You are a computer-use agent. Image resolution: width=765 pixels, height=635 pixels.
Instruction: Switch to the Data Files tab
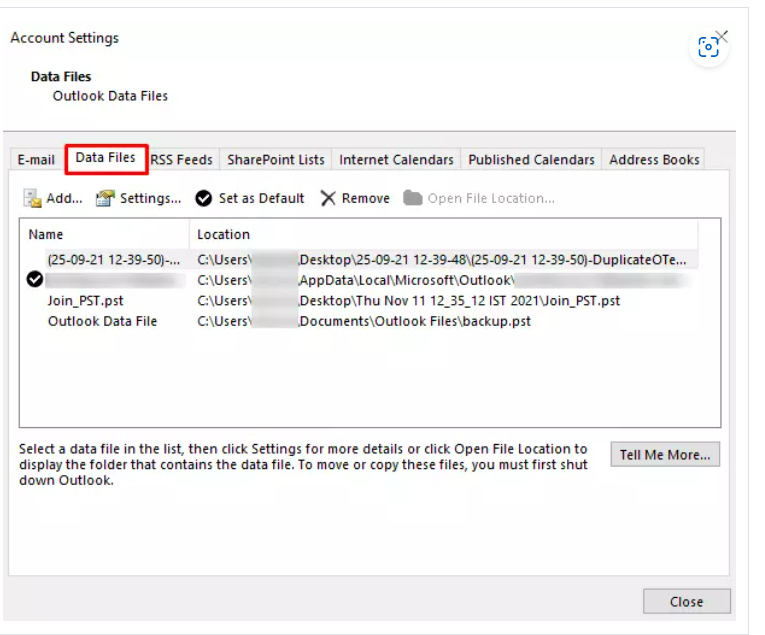[x=106, y=158]
